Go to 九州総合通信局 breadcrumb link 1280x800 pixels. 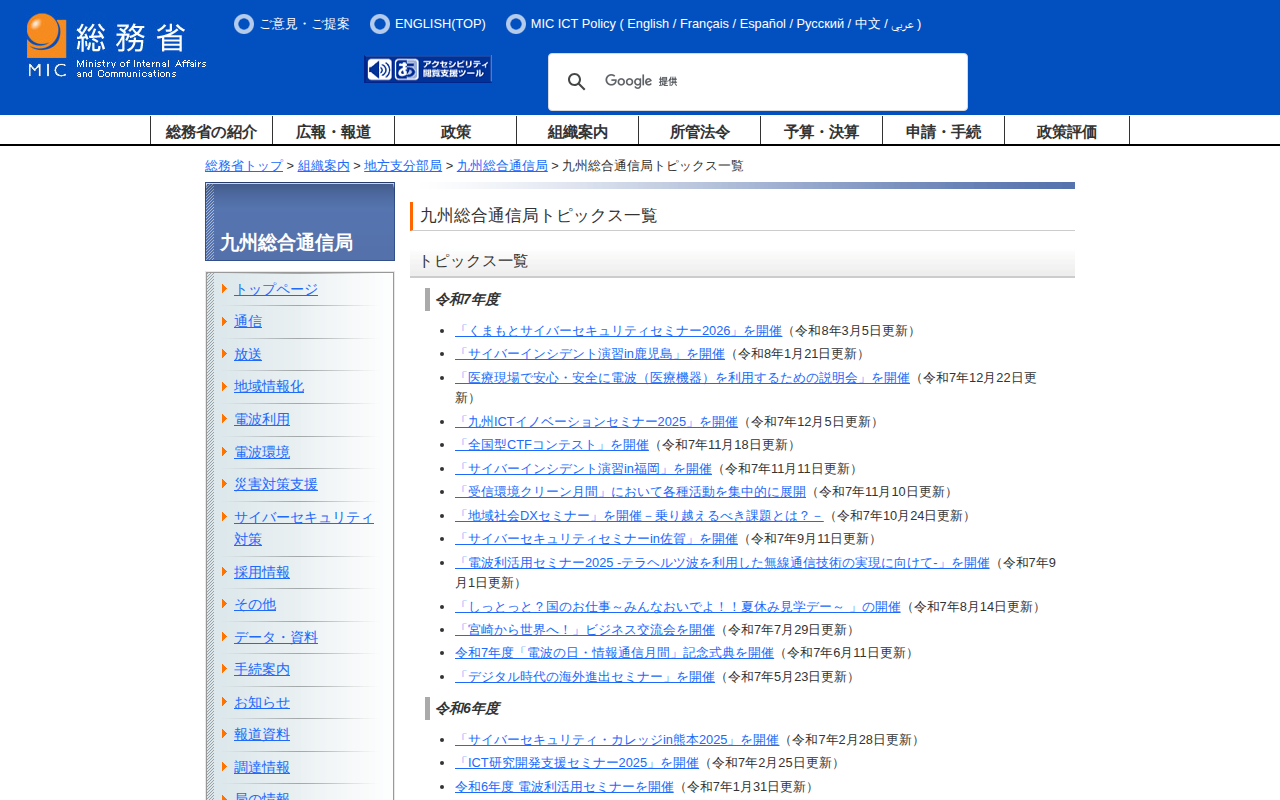coord(502,166)
